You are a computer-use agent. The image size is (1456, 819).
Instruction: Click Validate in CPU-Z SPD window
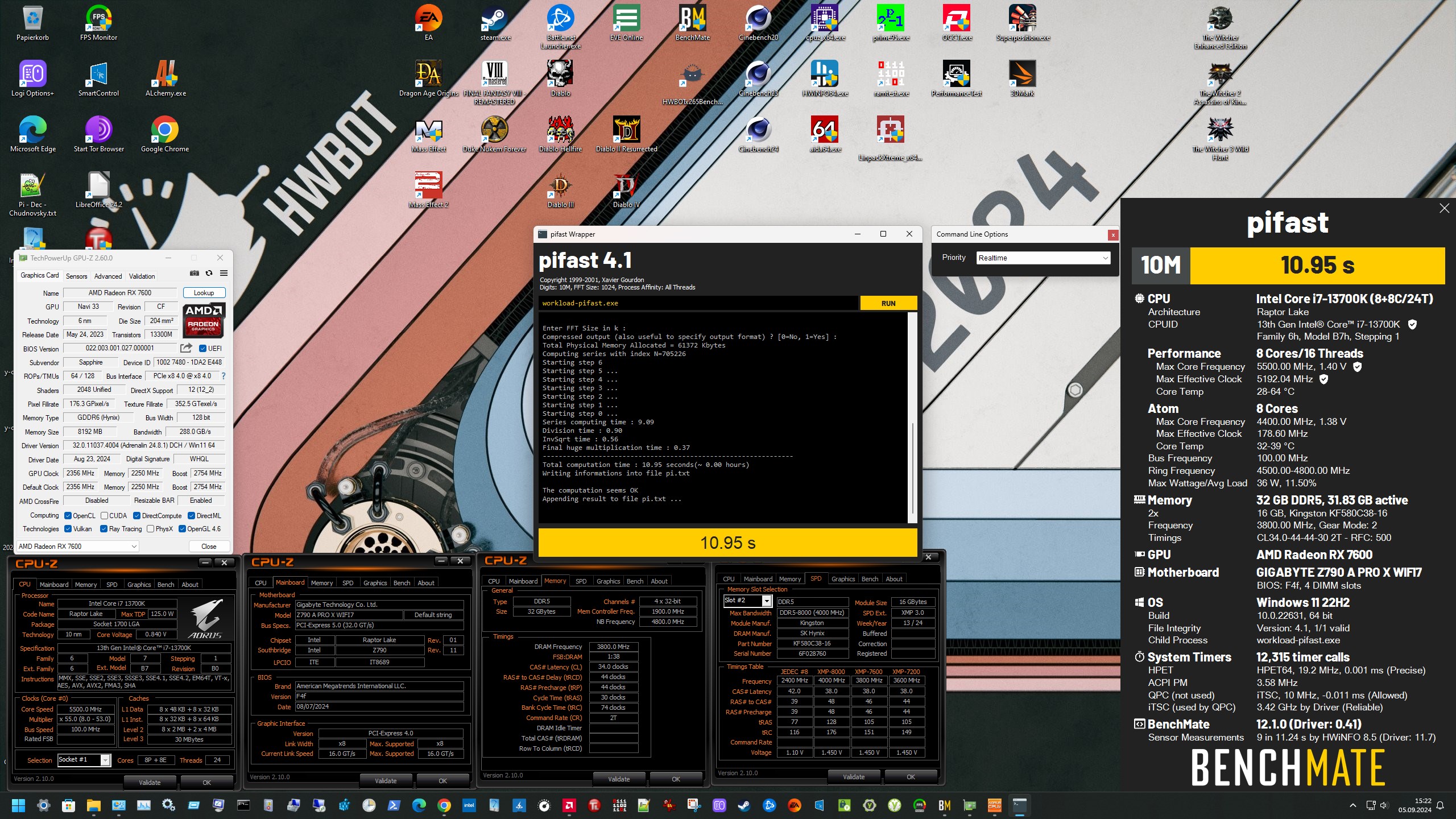coord(854,777)
